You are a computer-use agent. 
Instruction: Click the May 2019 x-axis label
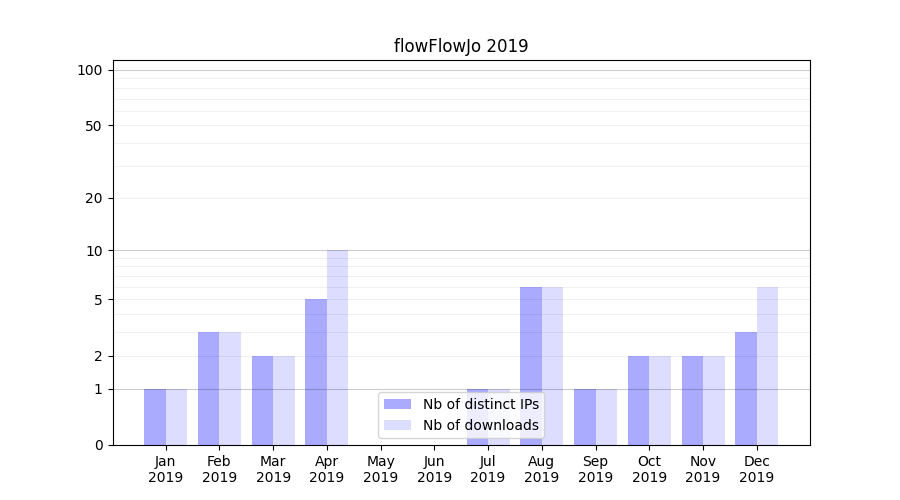(381, 469)
